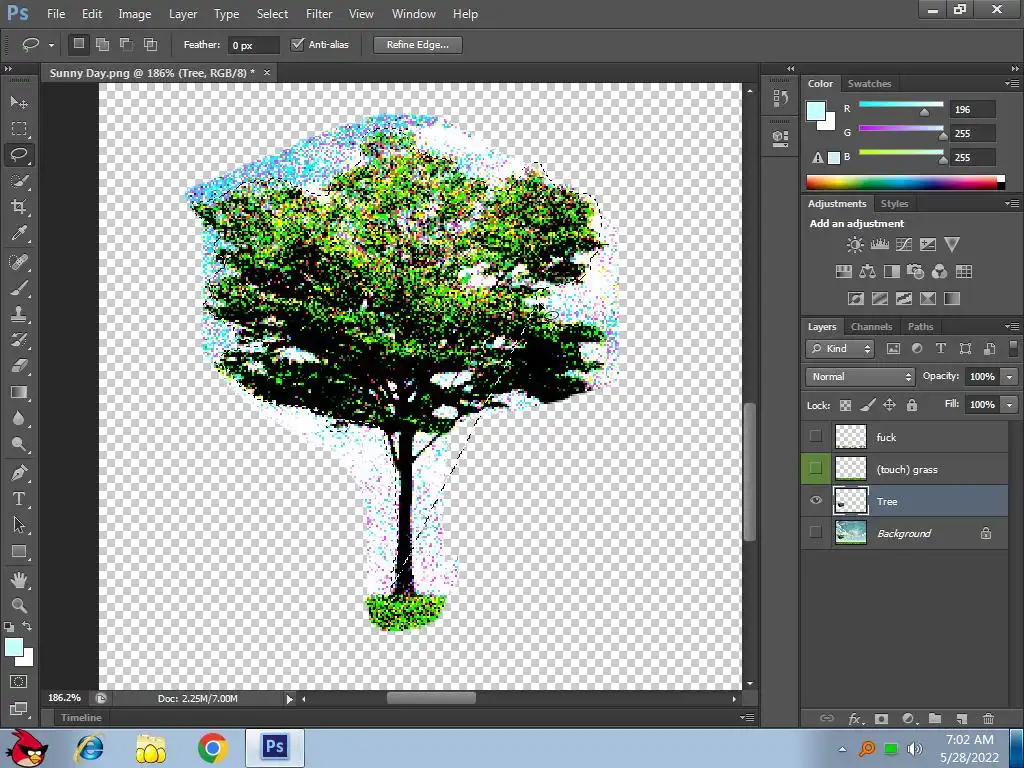1024x768 pixels.
Task: Add a Levels adjustment
Action: [880, 244]
